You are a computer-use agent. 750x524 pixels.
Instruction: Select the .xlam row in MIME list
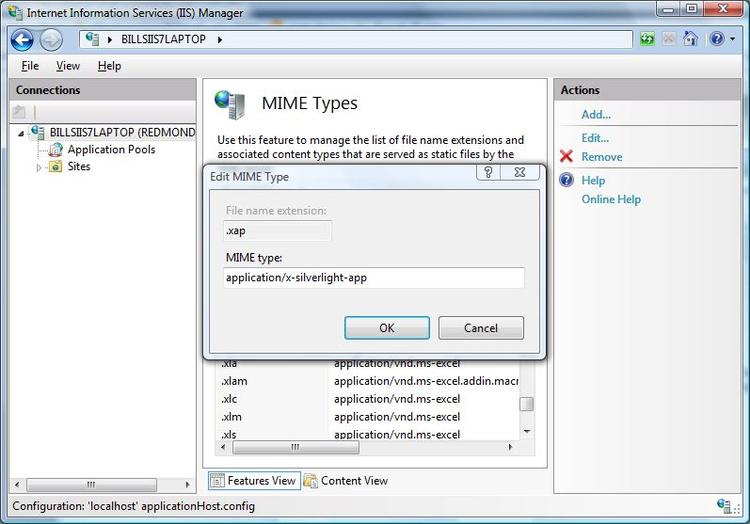click(367, 381)
